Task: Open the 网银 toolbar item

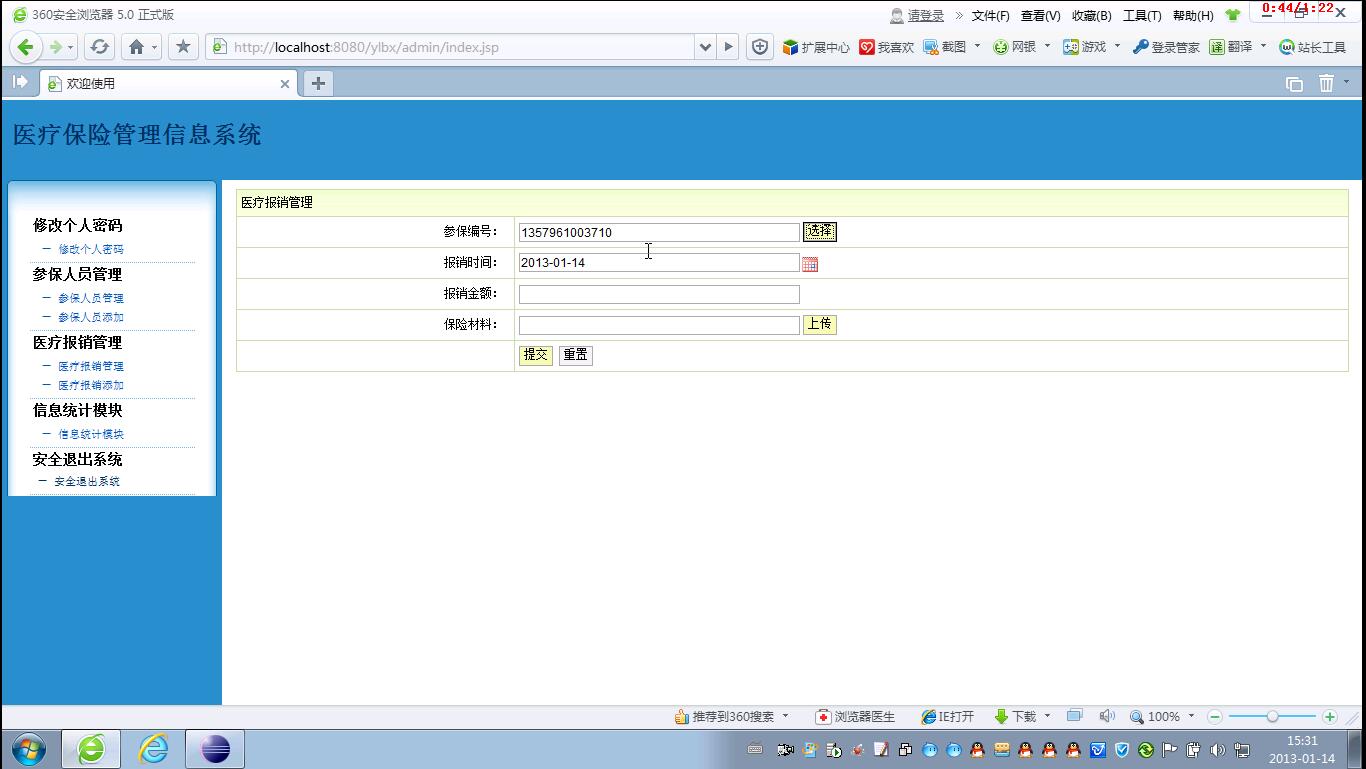Action: click(x=1015, y=47)
